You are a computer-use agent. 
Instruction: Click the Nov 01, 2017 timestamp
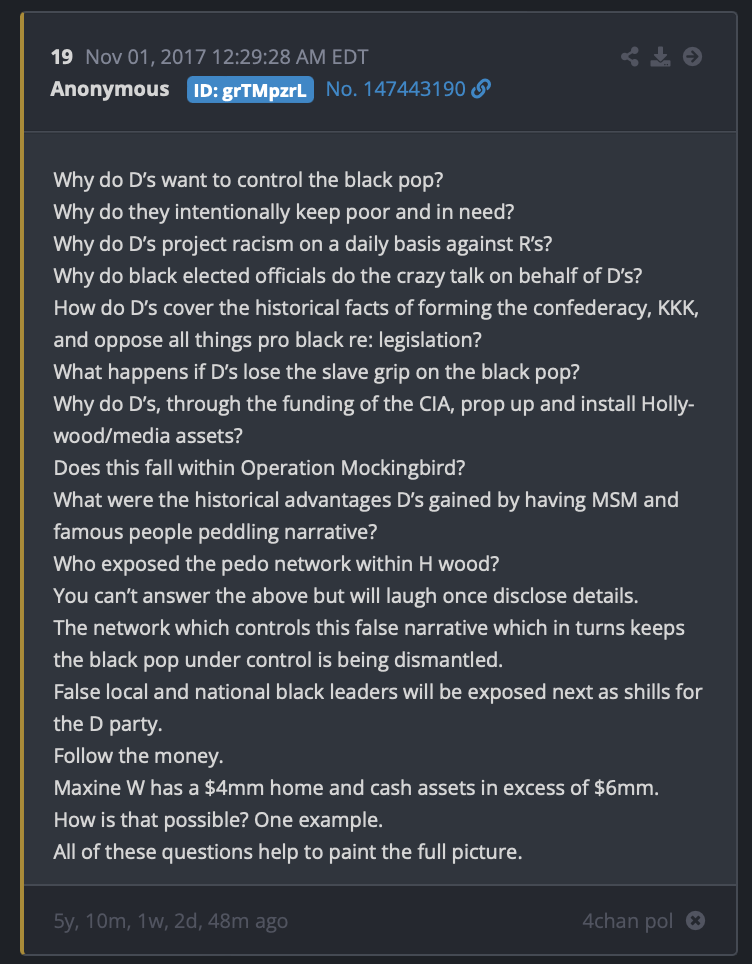[x=227, y=57]
